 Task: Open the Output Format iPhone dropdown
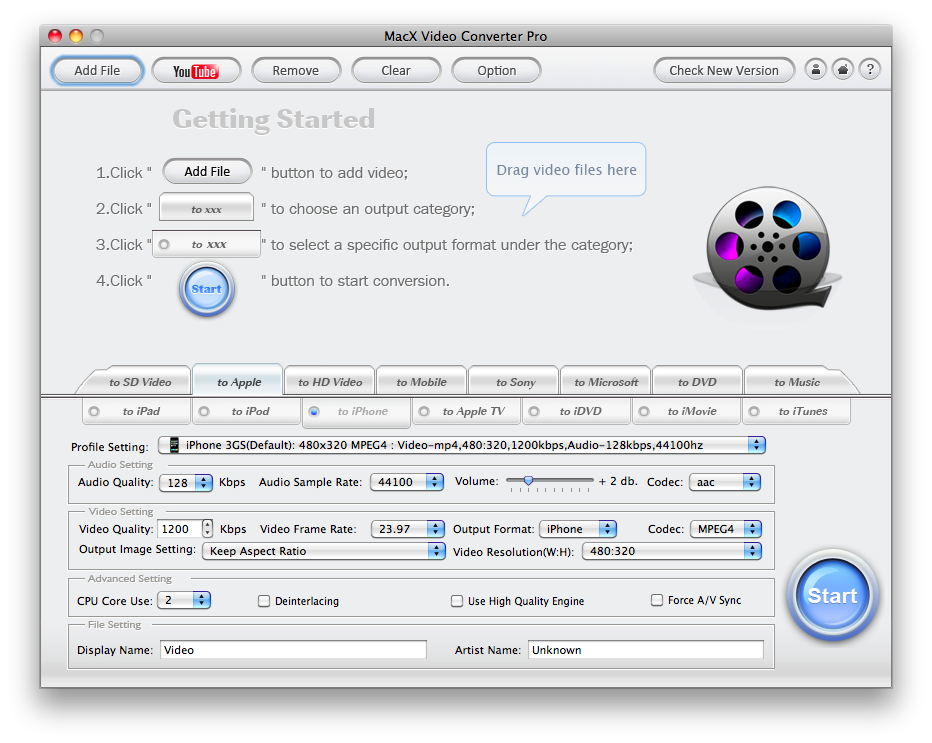577,529
